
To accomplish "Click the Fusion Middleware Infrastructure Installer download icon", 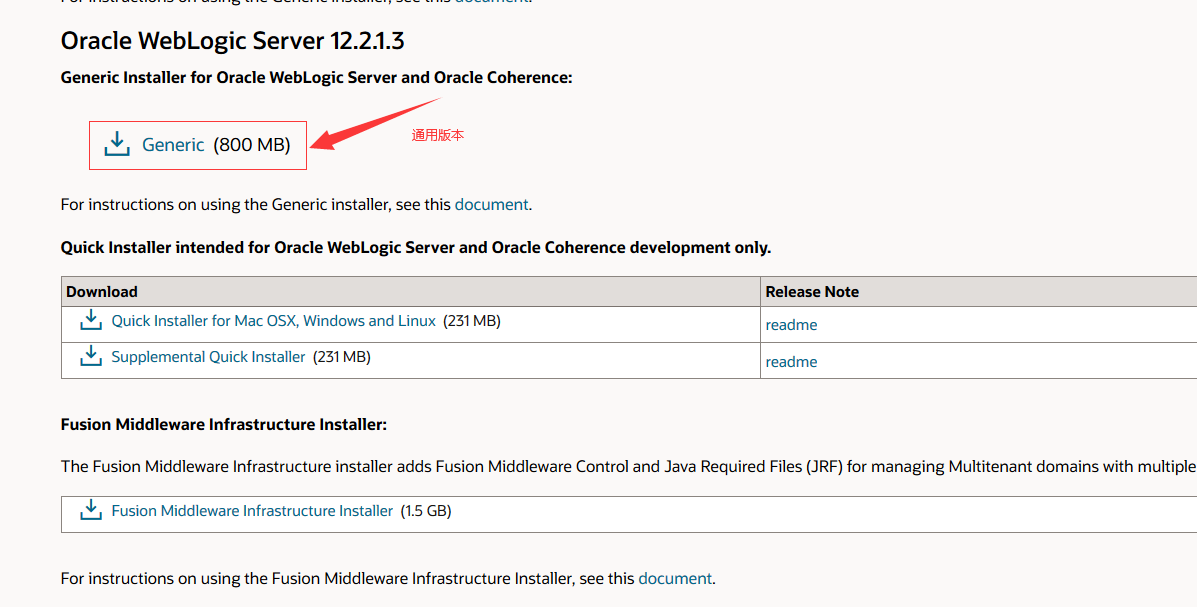I will 91,508.
